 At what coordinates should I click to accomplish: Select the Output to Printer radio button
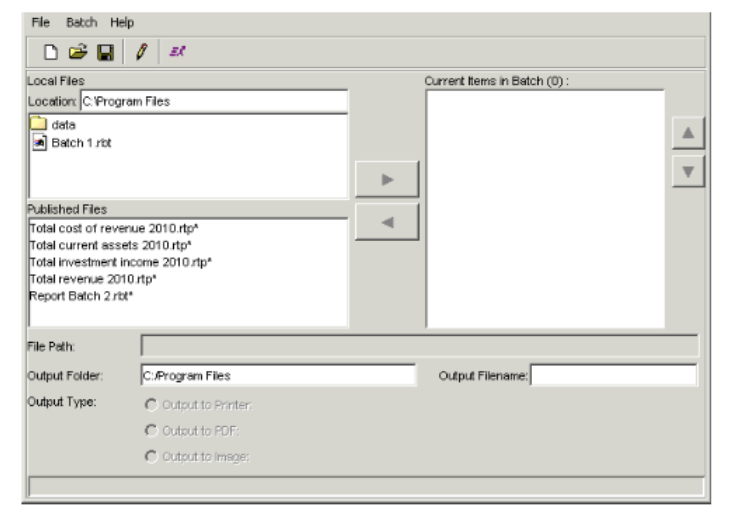(151, 405)
